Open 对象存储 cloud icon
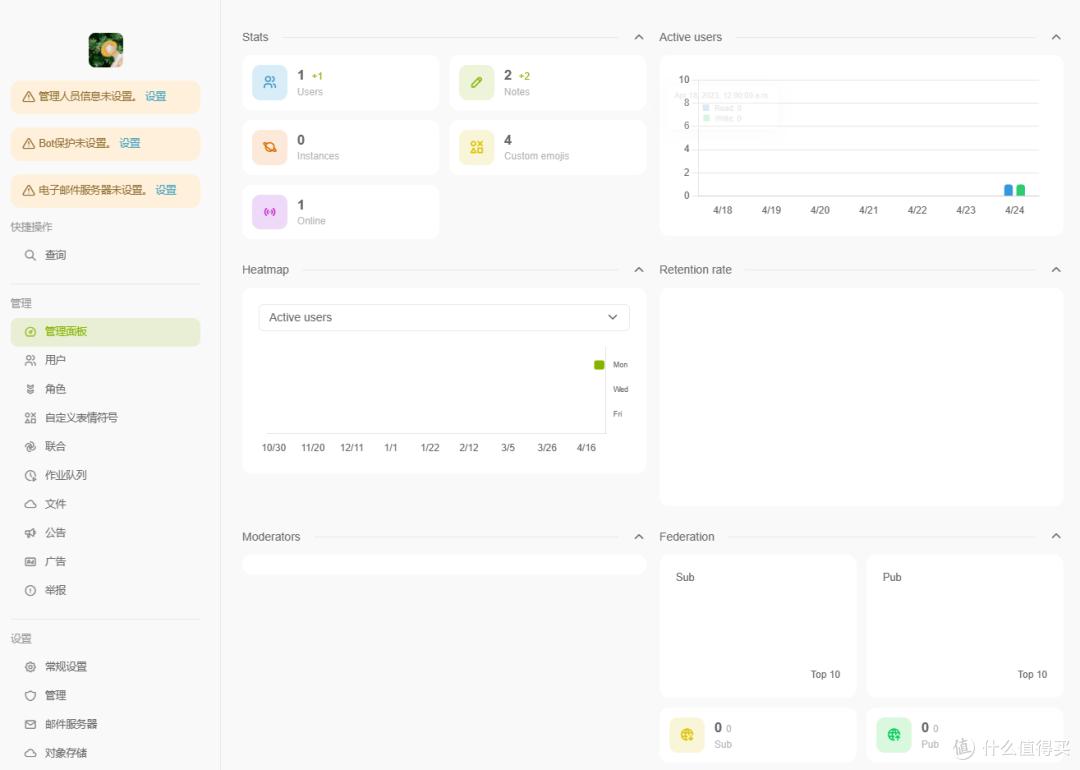Screen dimensions: 1080x770 pos(30,753)
